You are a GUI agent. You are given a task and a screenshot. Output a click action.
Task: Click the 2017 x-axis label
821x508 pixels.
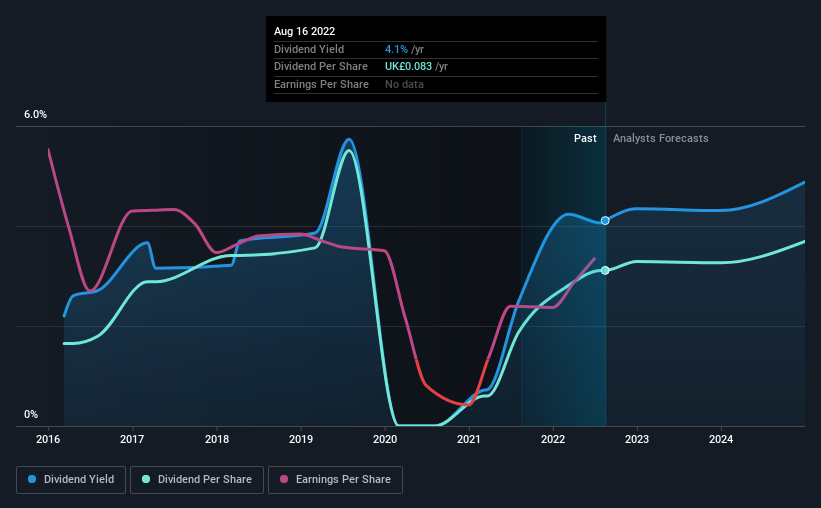pyautogui.click(x=132, y=439)
